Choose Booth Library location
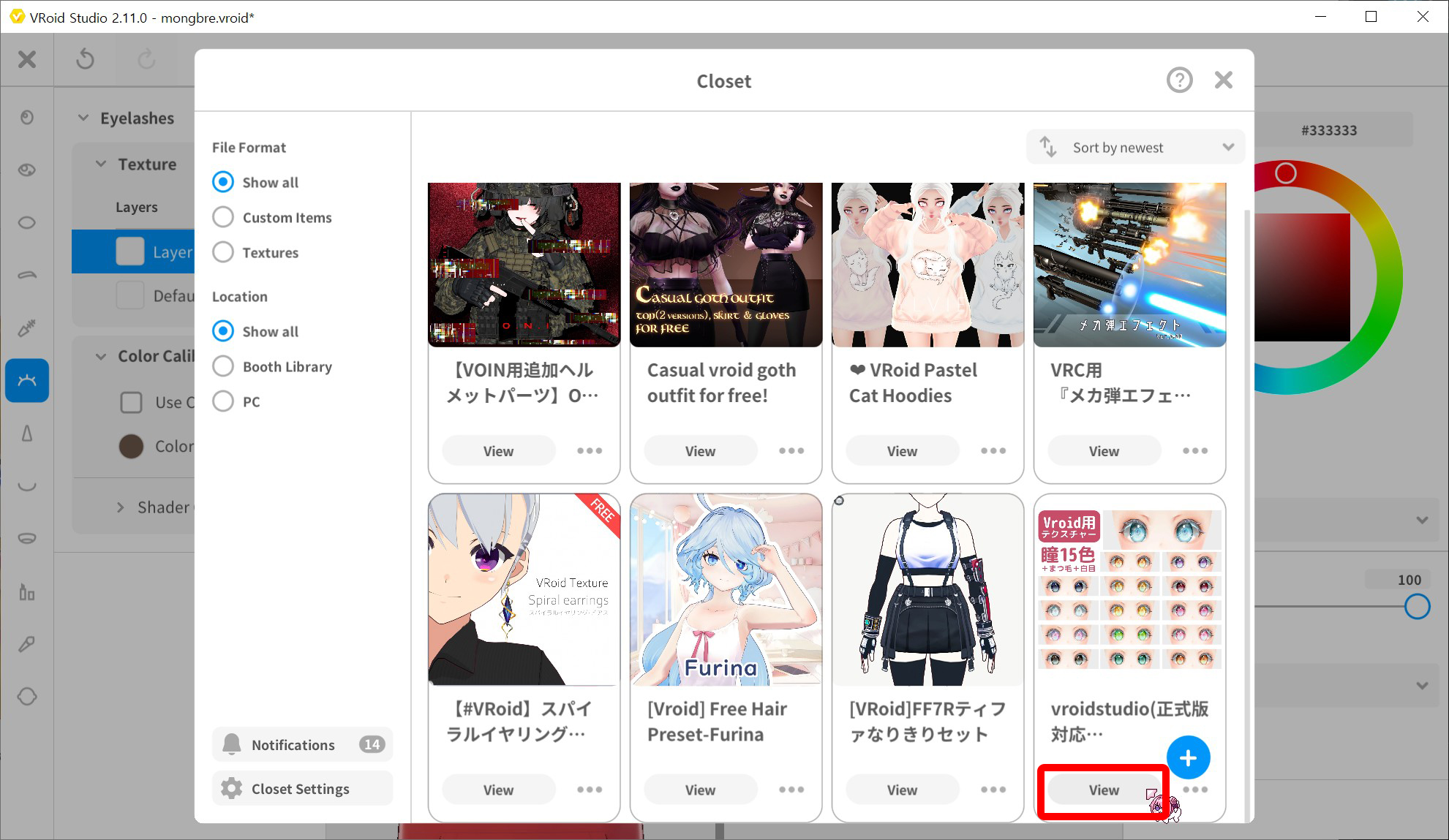The image size is (1449, 840). [223, 366]
